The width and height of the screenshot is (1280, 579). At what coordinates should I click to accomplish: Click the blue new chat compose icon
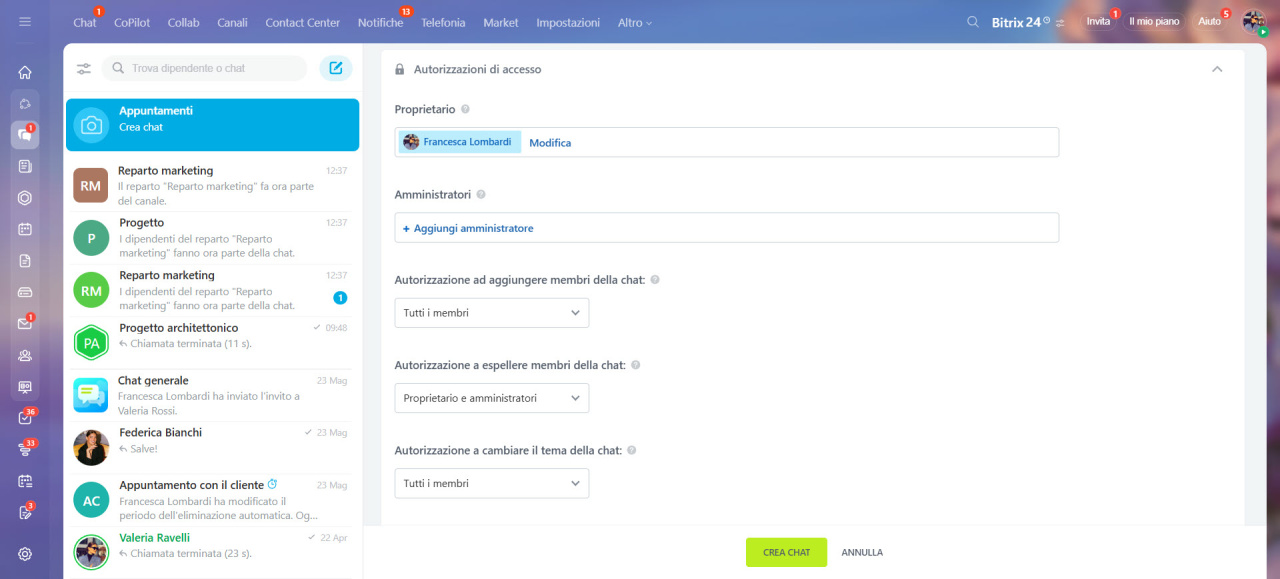pos(336,68)
